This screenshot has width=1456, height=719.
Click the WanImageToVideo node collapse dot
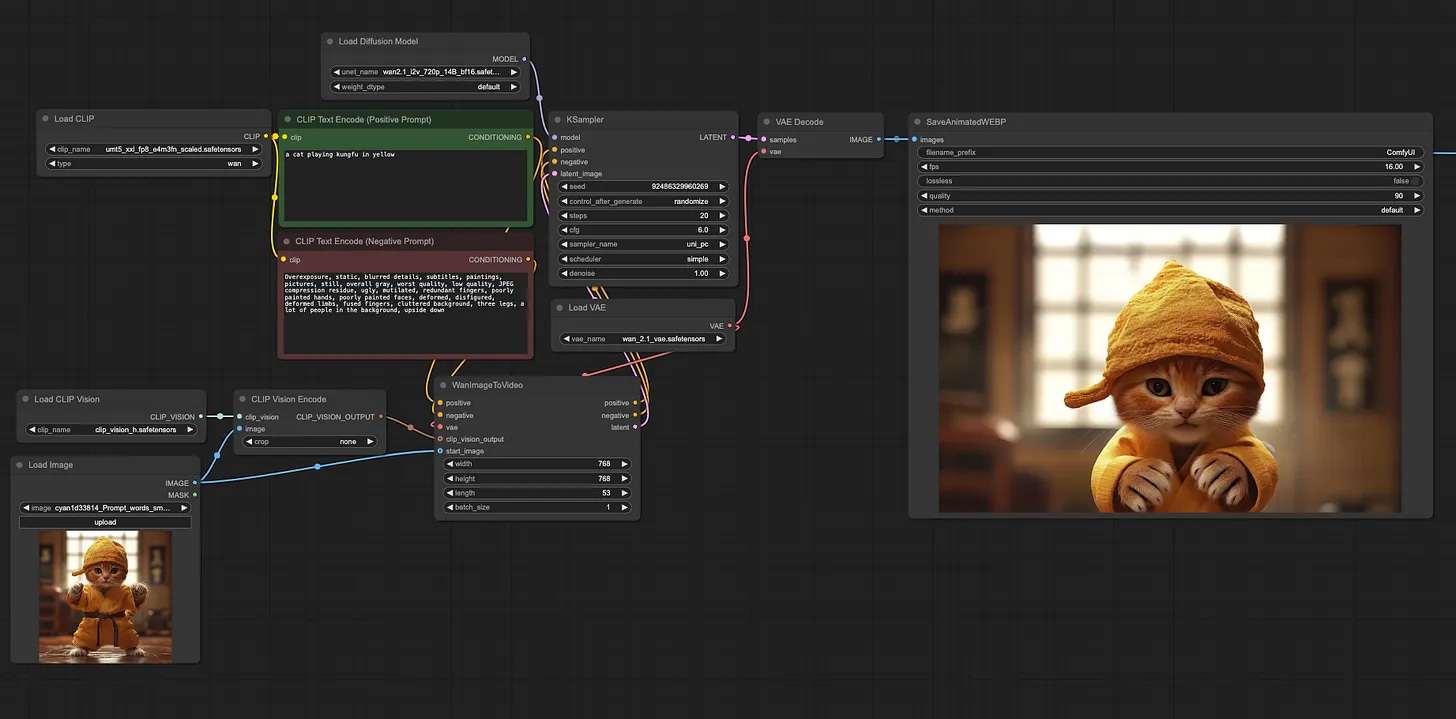[x=442, y=385]
